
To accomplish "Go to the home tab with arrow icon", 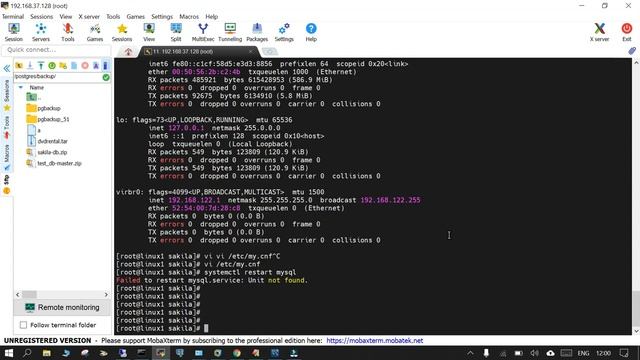I will (x=128, y=52).
